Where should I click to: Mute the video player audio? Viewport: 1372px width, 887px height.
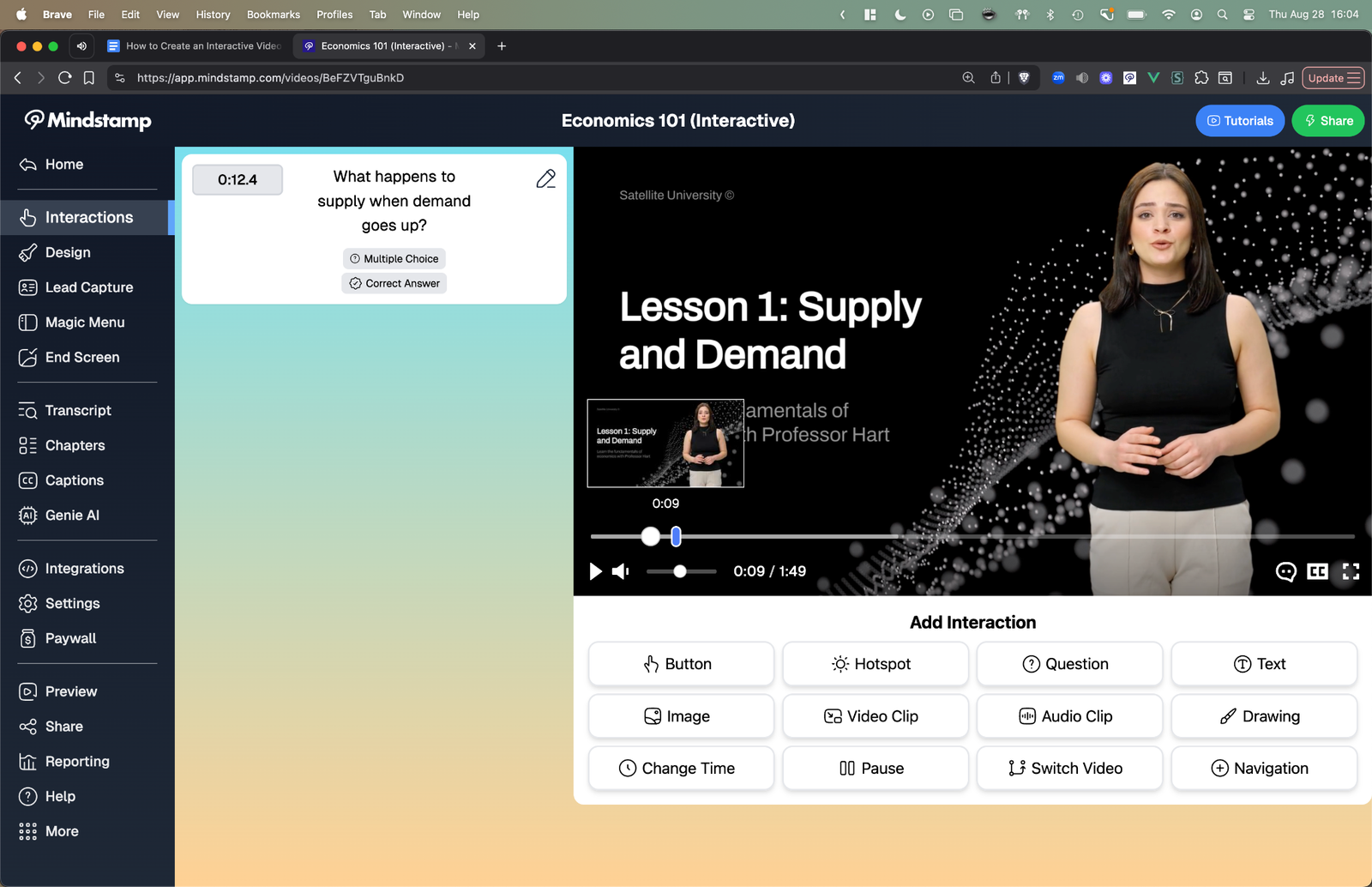(x=621, y=571)
